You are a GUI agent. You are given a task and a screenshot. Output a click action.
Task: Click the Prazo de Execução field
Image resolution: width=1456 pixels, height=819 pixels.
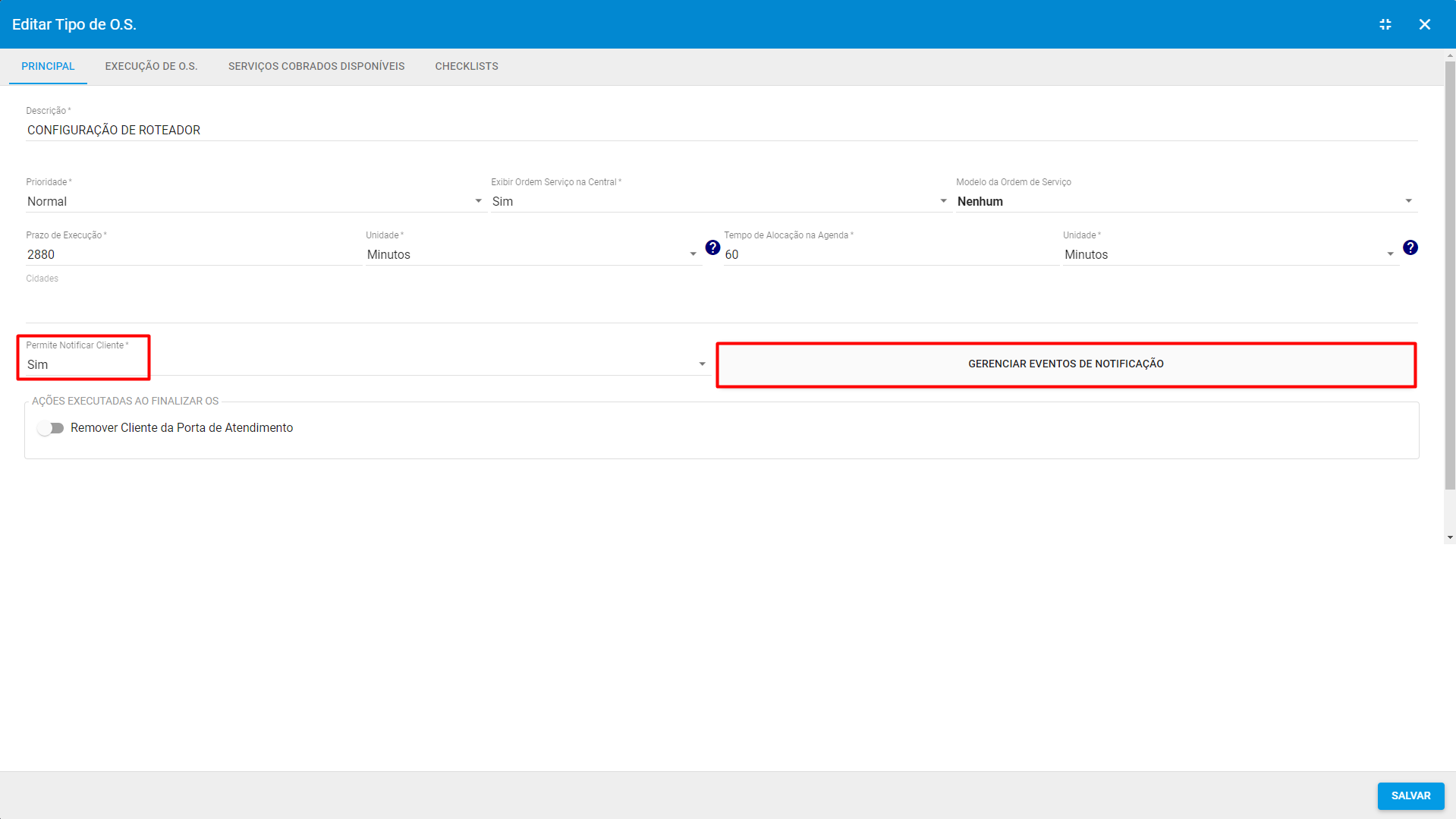click(x=193, y=254)
